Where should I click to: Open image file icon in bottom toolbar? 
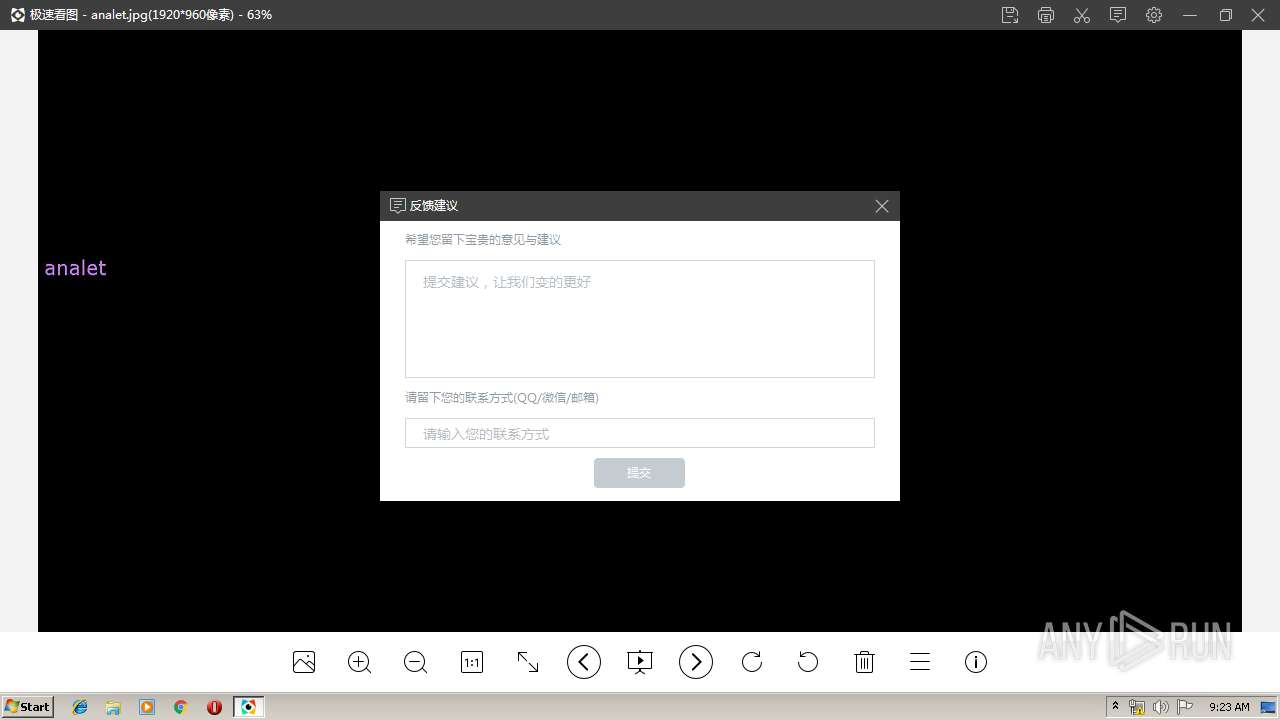pyautogui.click(x=304, y=662)
